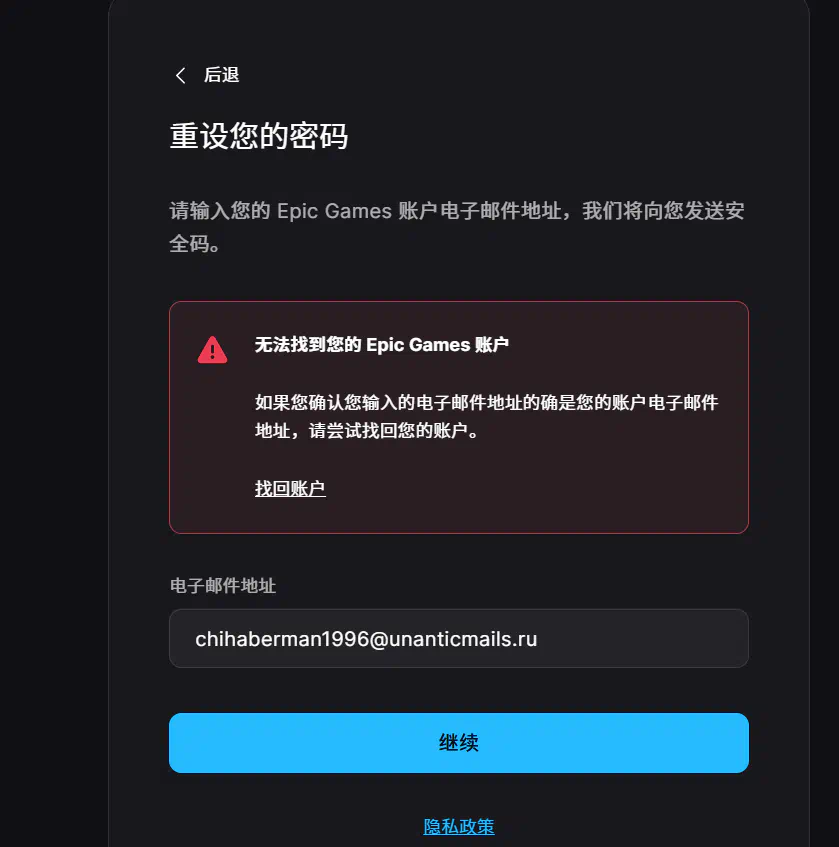
Task: Click the back chevron arrow icon
Action: click(x=180, y=76)
